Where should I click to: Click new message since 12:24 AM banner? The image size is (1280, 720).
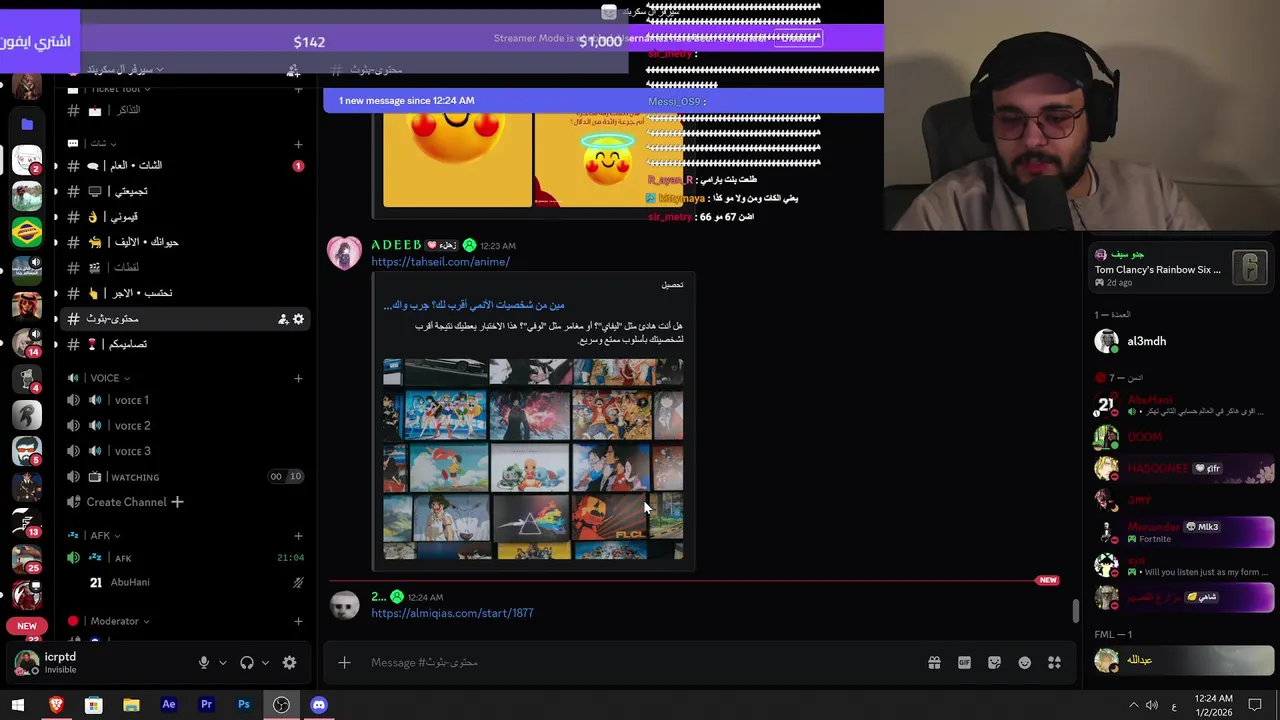(x=603, y=100)
